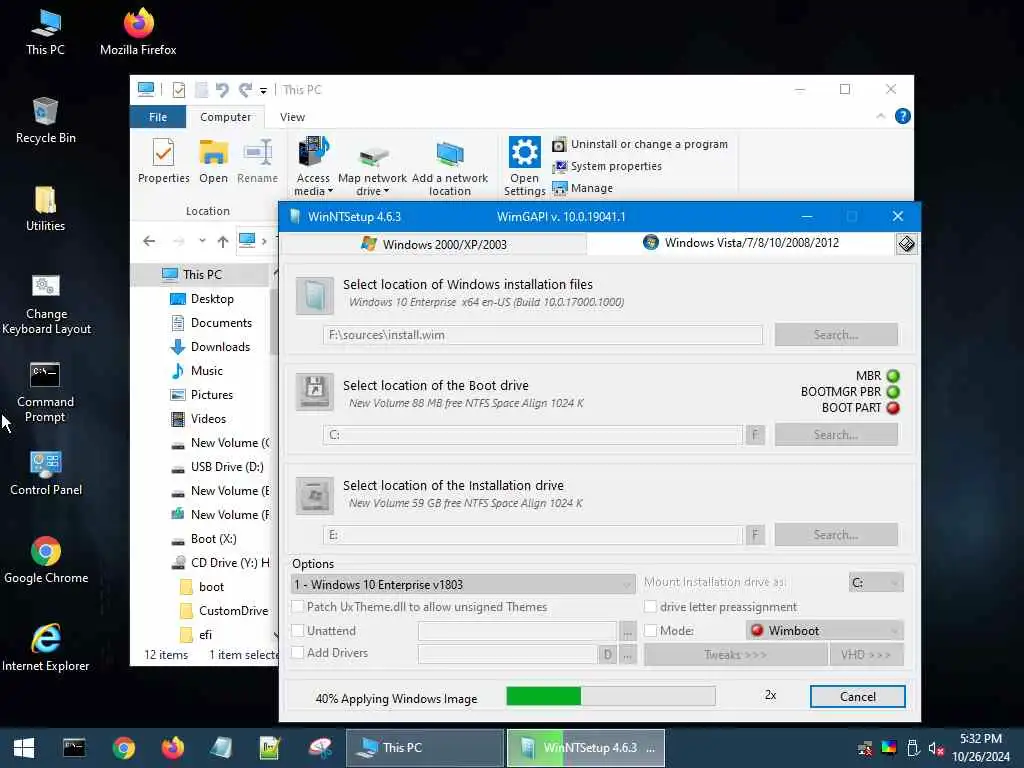Switch to This PC taskbar window
This screenshot has width=1024, height=768.
[424, 748]
